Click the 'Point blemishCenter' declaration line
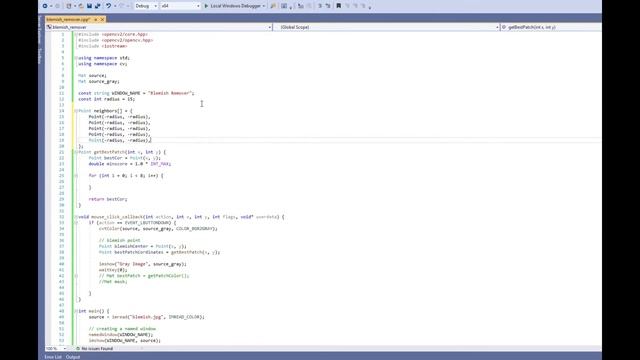 click(x=142, y=246)
